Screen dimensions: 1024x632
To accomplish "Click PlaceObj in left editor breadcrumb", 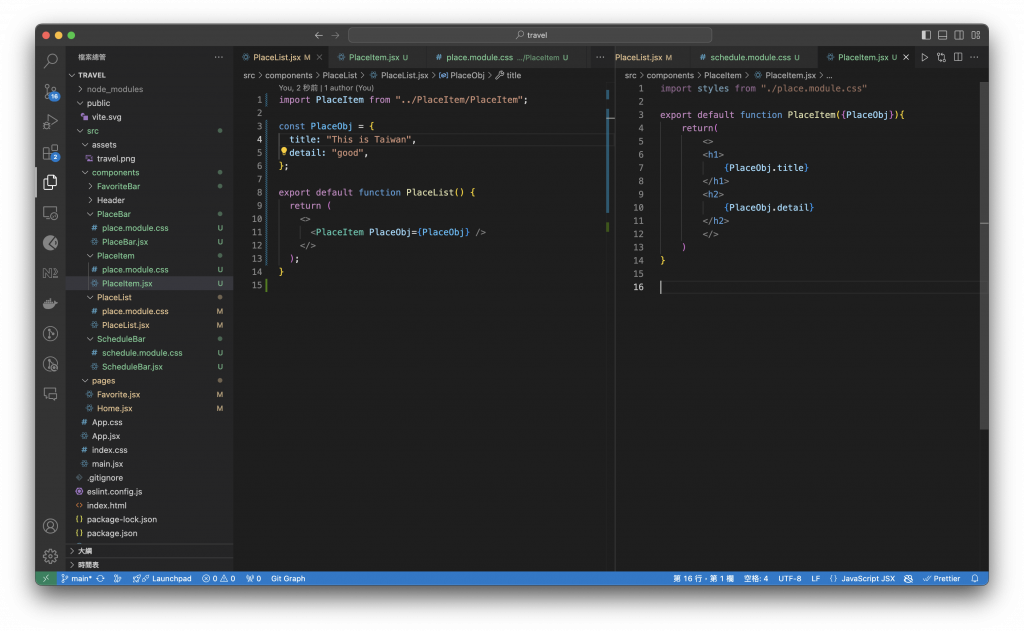I will coord(466,75).
